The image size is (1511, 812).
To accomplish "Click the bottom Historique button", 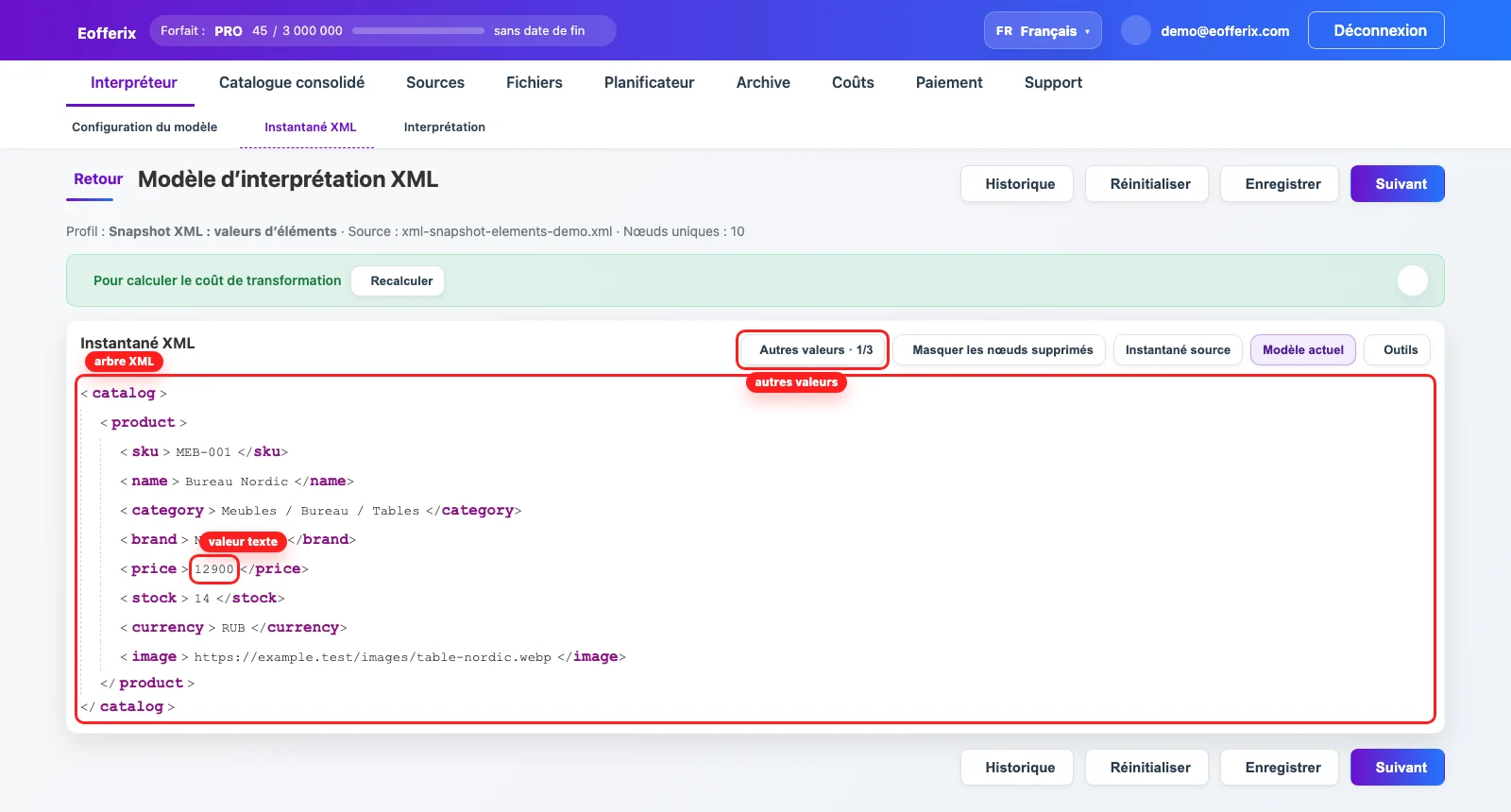I will pyautogui.click(x=1017, y=768).
